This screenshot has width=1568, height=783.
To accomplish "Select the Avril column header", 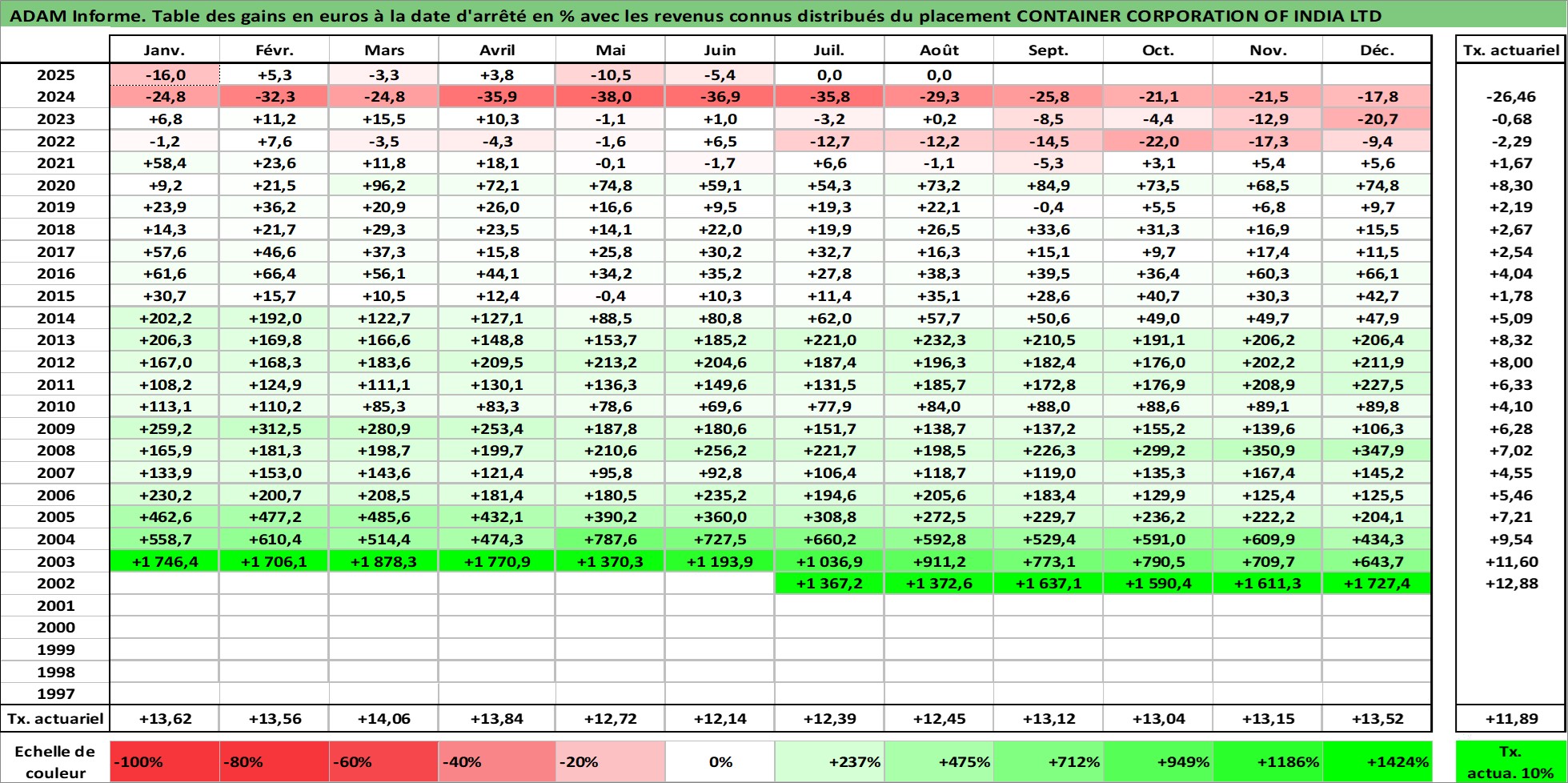I will point(497,50).
